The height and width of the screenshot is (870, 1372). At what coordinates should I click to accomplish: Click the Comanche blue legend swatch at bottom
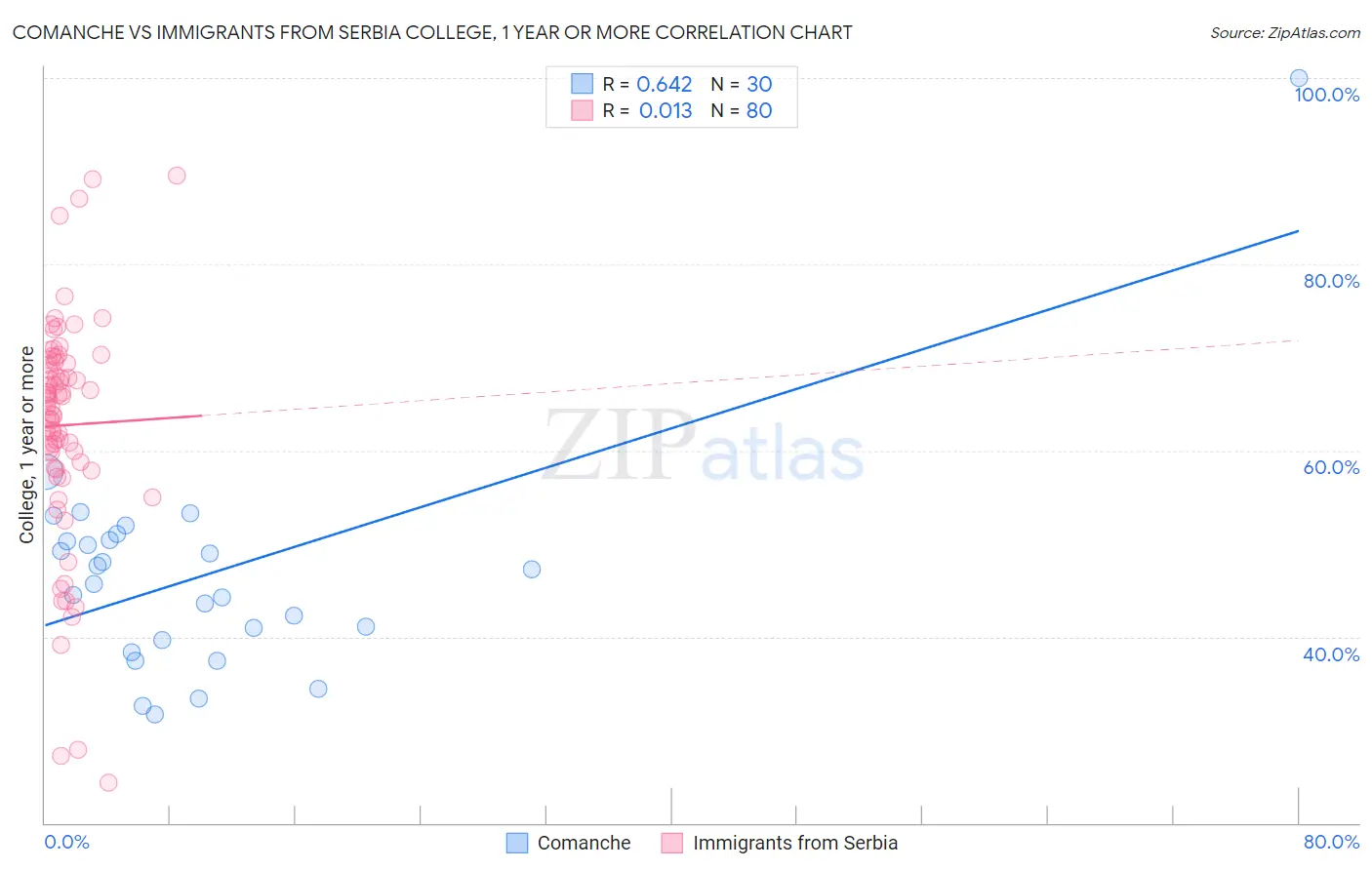[x=517, y=843]
